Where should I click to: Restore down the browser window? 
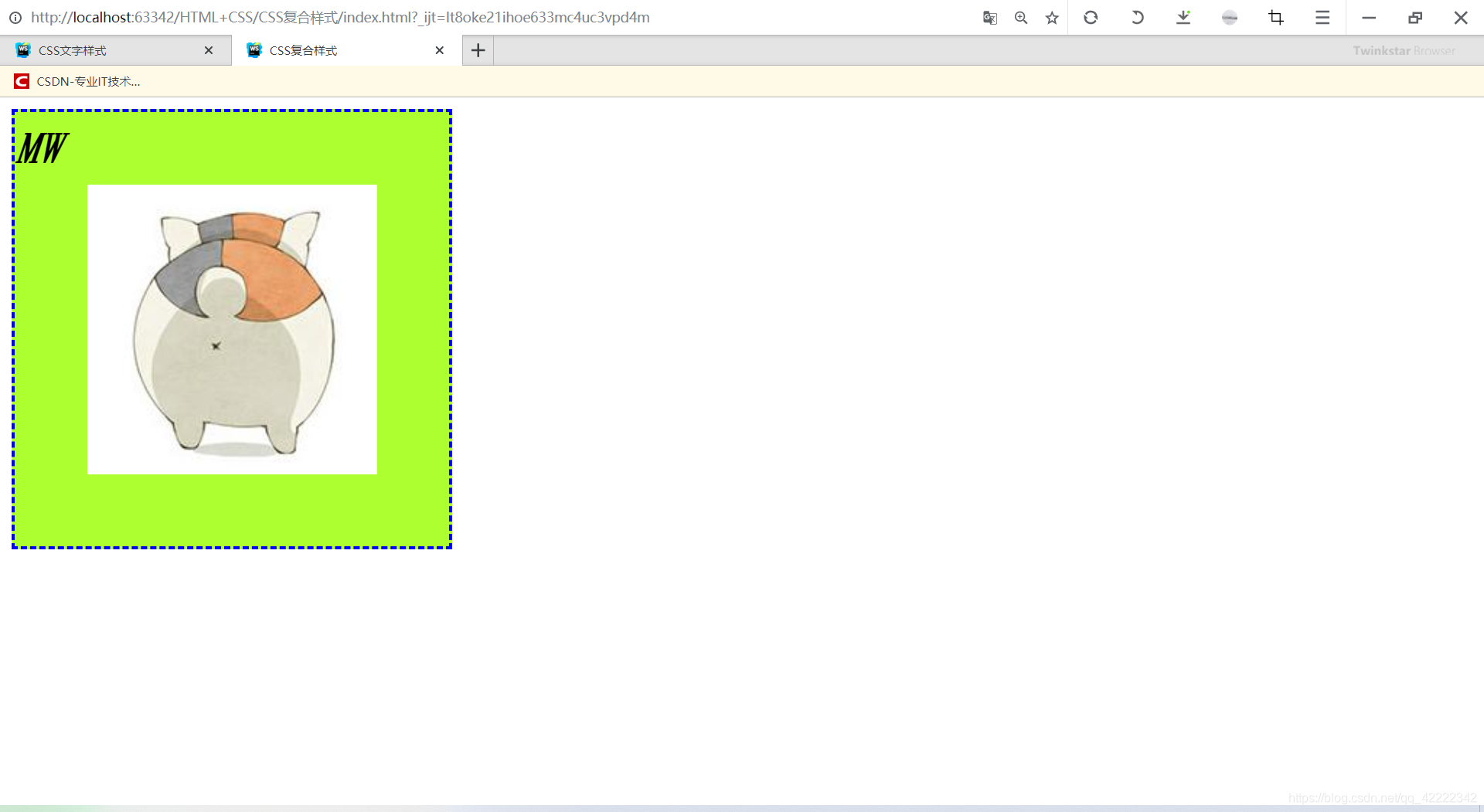1415,17
